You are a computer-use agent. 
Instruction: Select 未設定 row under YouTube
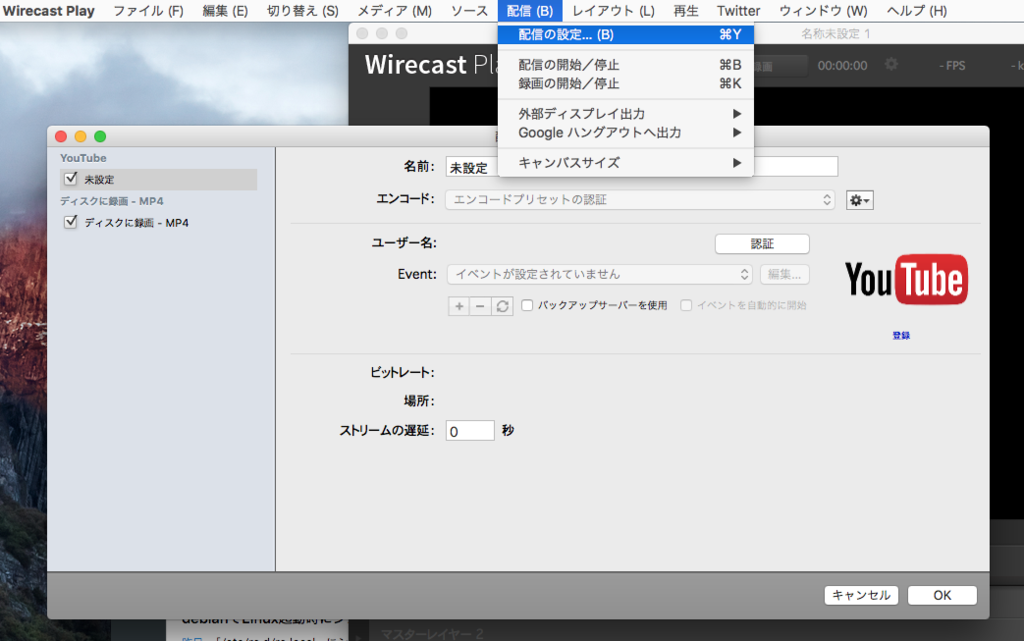pyautogui.click(x=159, y=179)
